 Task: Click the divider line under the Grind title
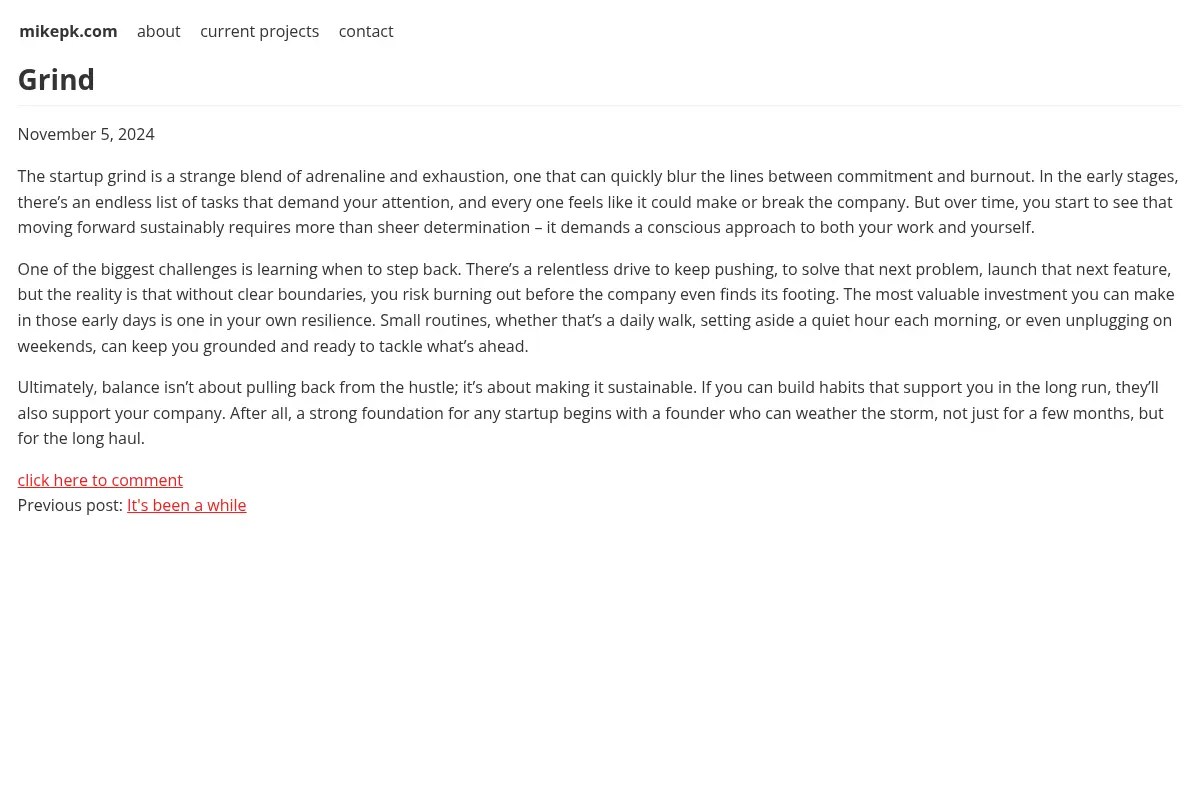[599, 105]
